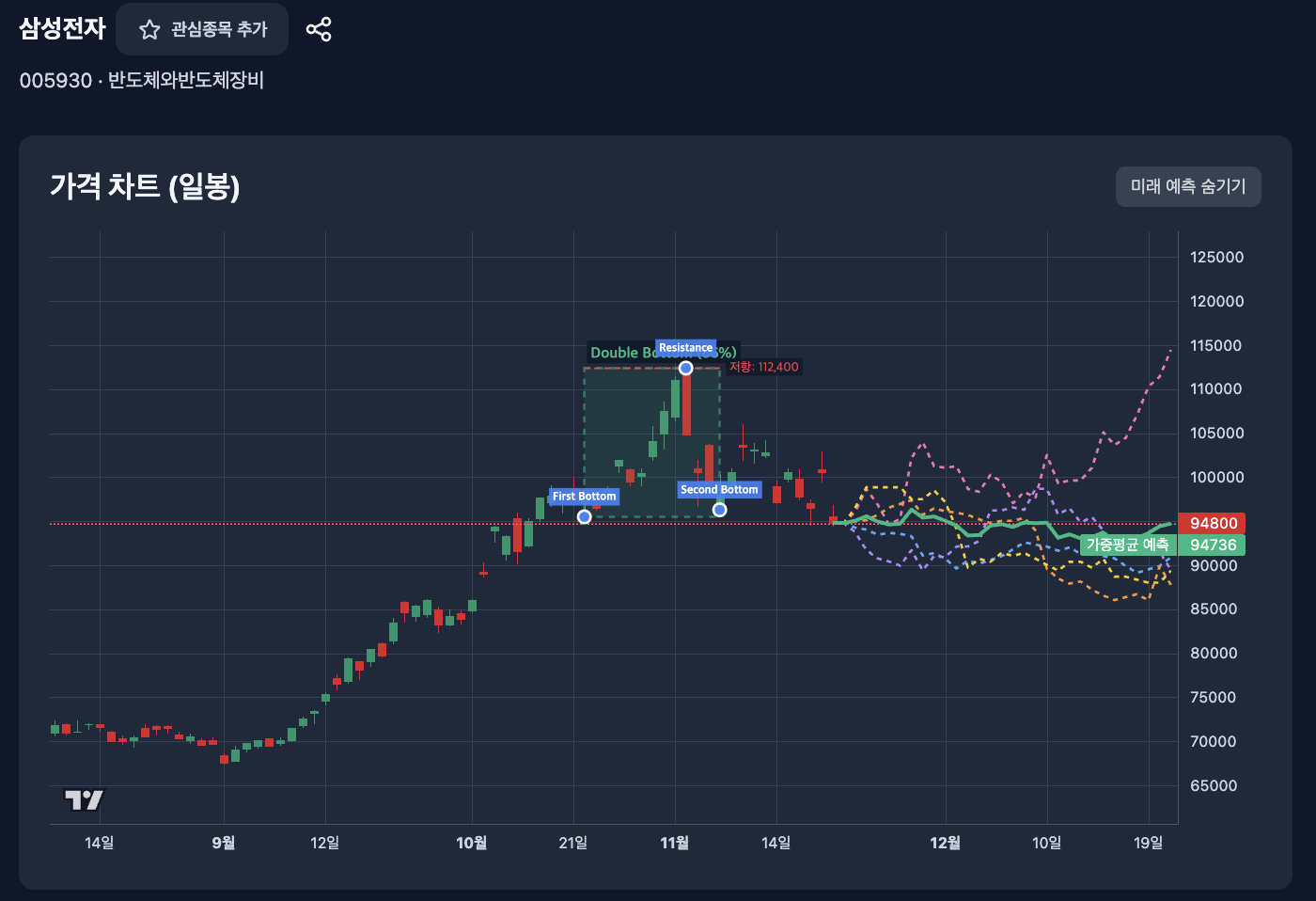Click the 100000 price axis label

click(1216, 477)
